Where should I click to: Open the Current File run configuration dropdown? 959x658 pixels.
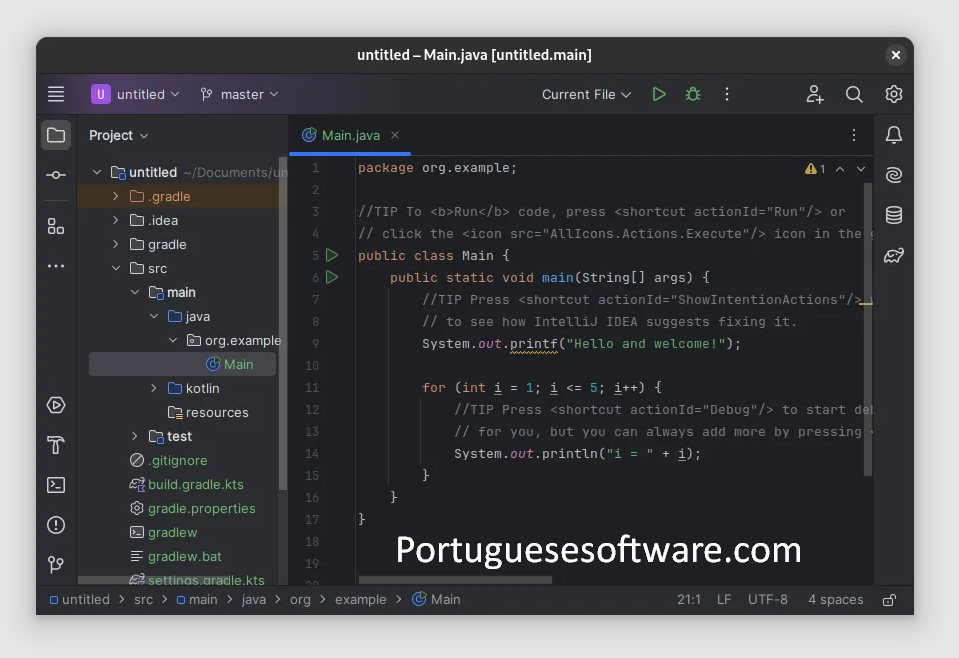pos(586,94)
